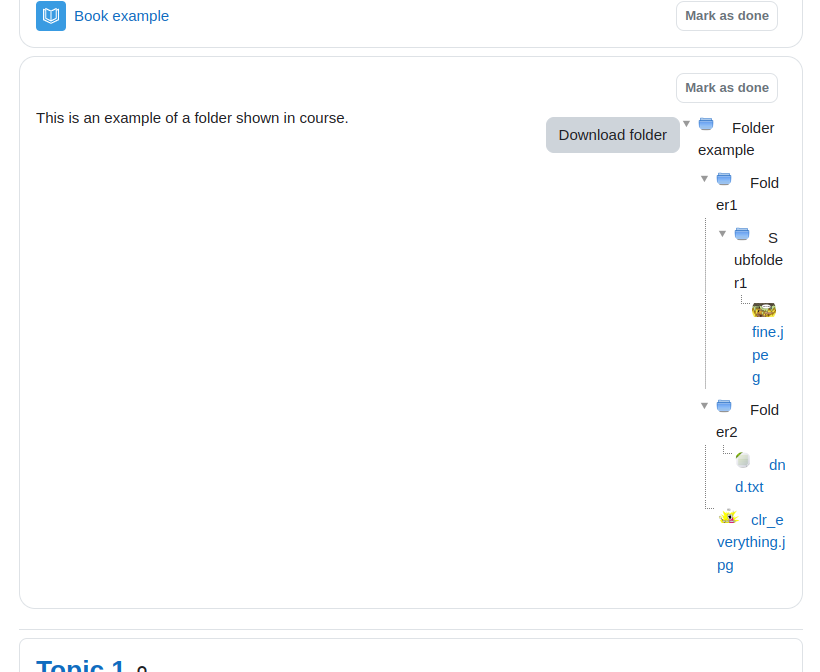
Task: Collapse the Subfolder1 tree node
Action: pos(722,234)
